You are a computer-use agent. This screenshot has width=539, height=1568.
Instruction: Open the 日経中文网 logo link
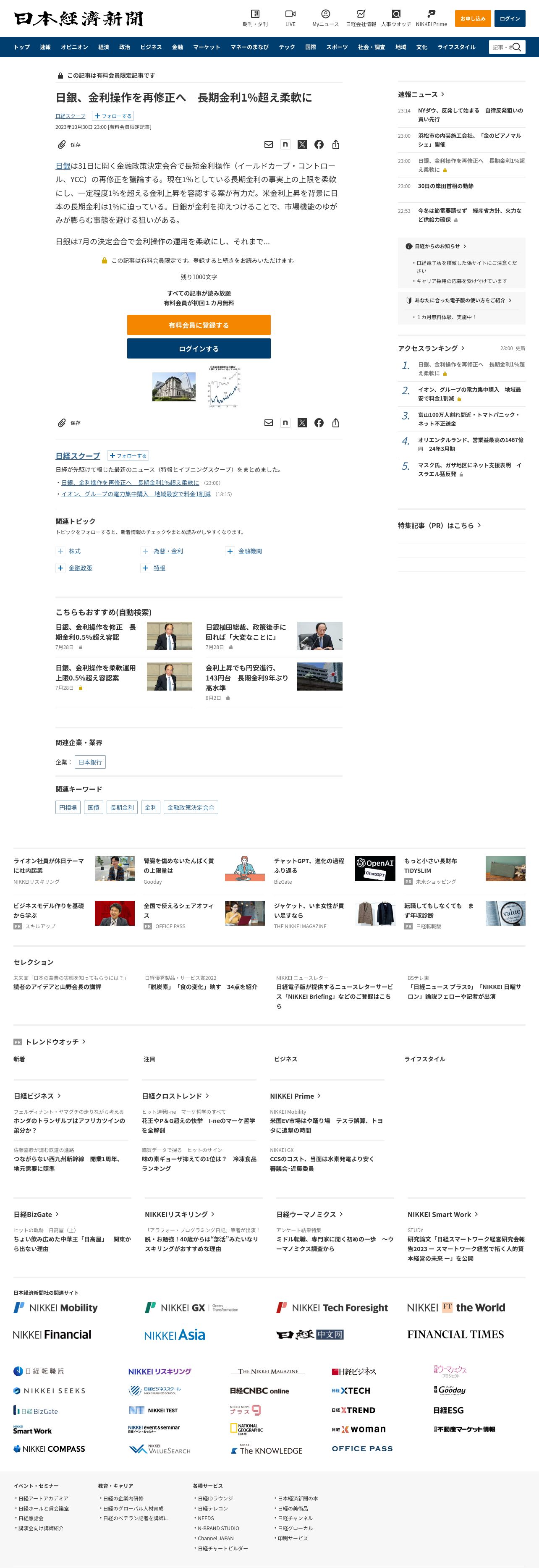[x=310, y=1334]
